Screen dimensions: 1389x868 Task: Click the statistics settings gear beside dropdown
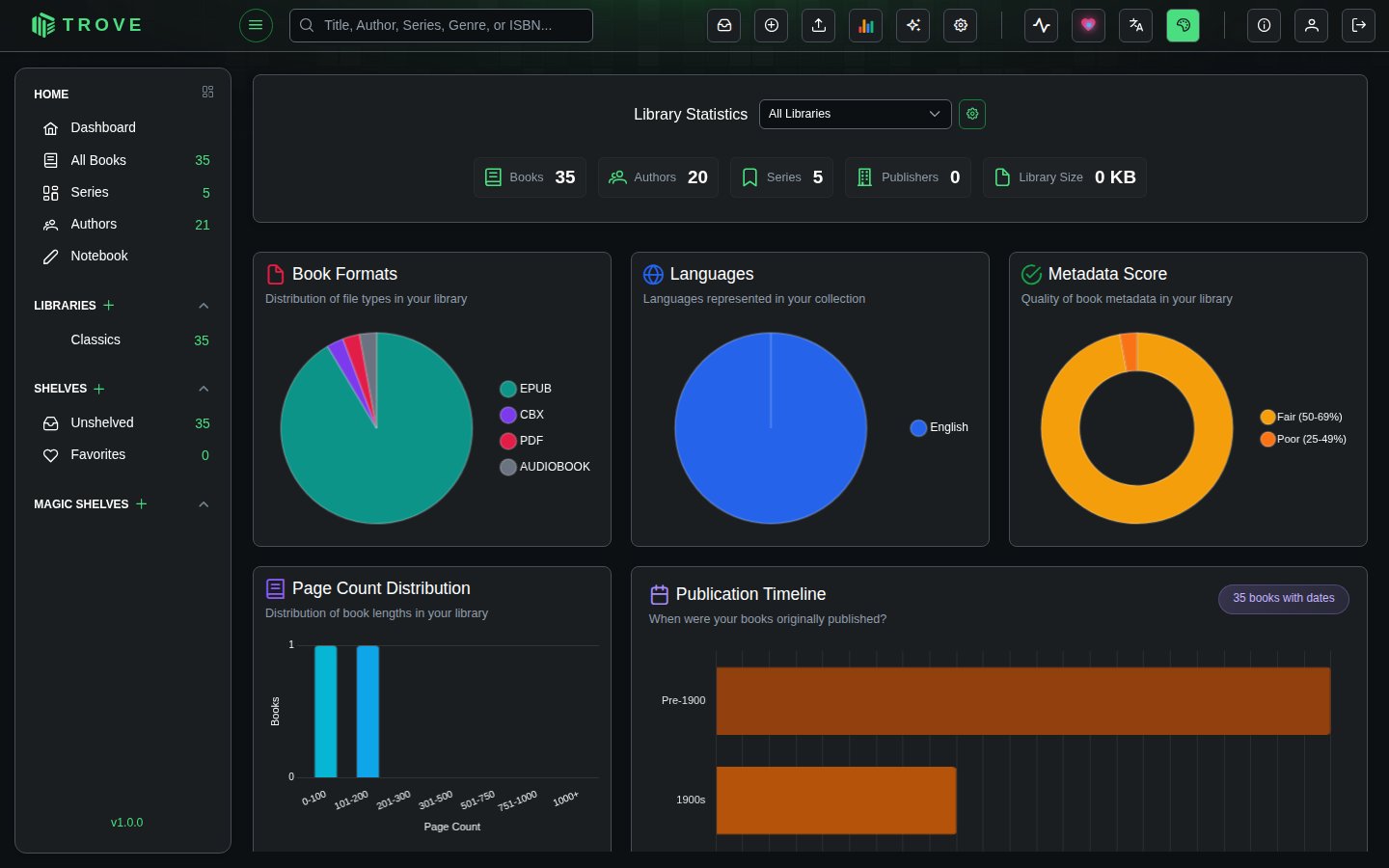click(972, 114)
